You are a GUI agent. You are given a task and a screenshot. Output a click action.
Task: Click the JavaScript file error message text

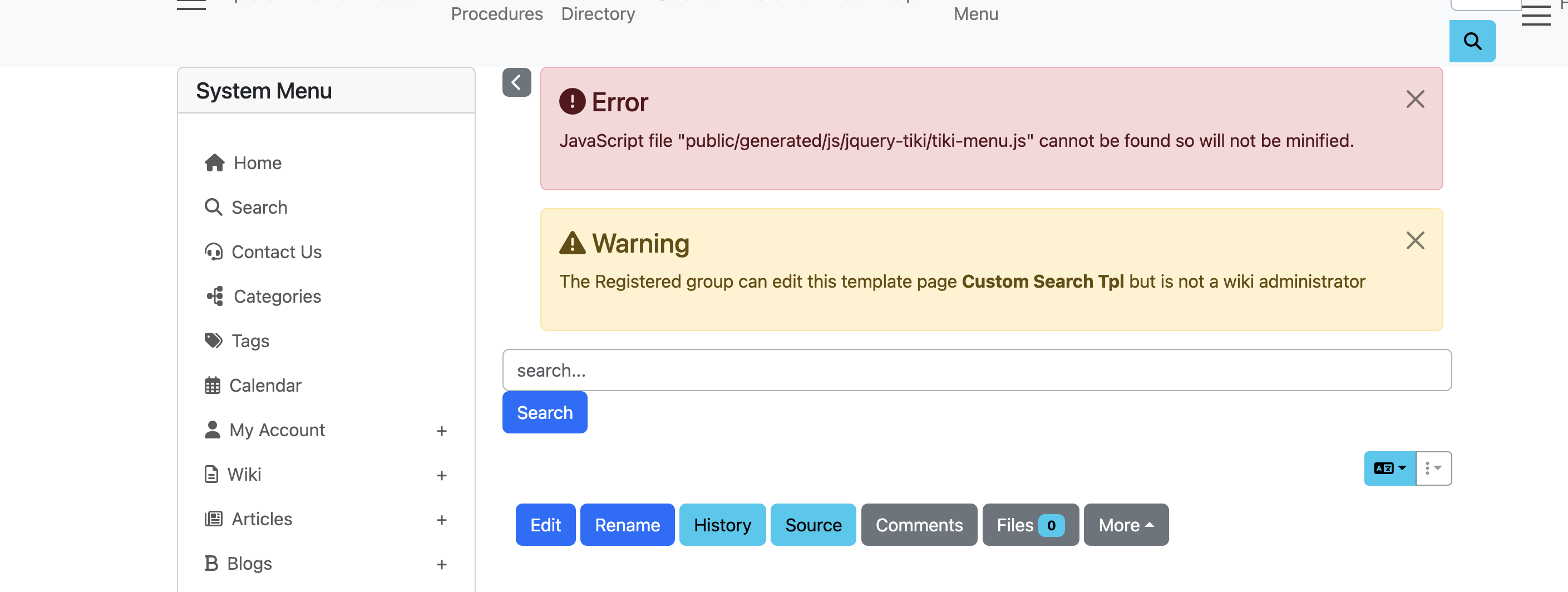click(x=956, y=141)
